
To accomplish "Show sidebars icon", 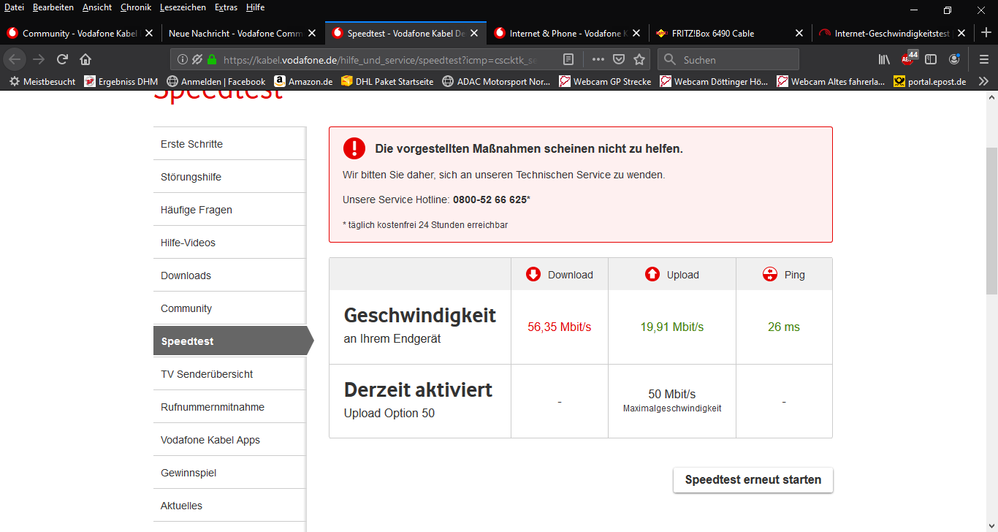I will 931,59.
